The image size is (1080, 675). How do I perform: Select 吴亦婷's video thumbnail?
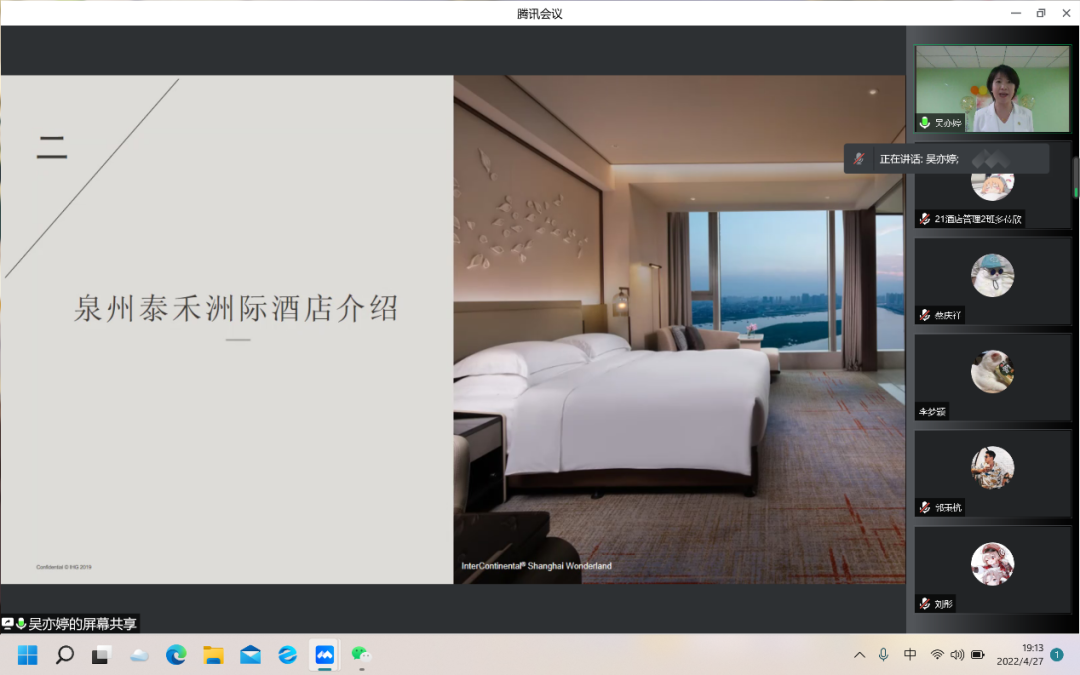pos(992,89)
